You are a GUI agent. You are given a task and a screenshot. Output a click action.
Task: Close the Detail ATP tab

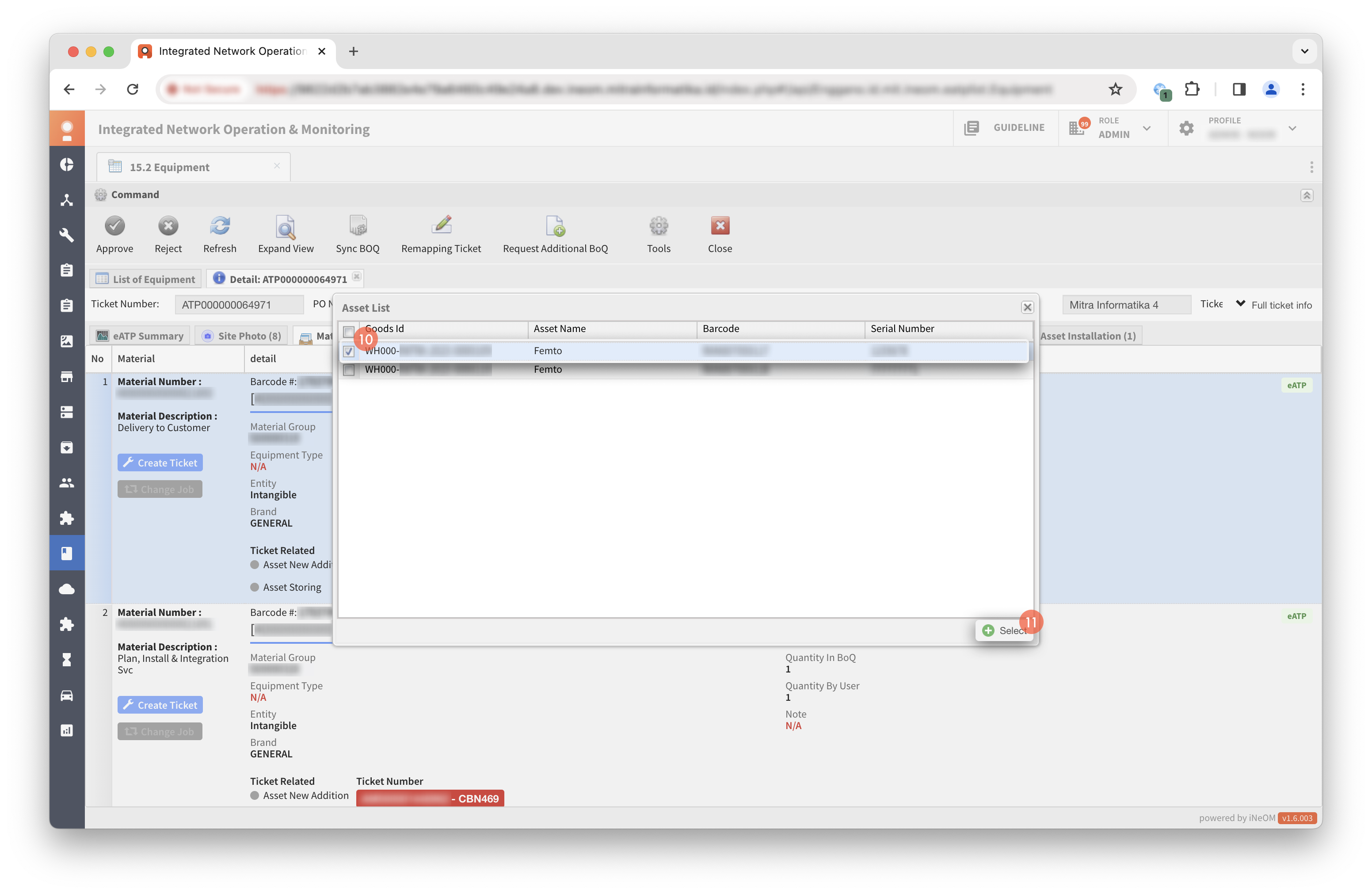(x=357, y=277)
